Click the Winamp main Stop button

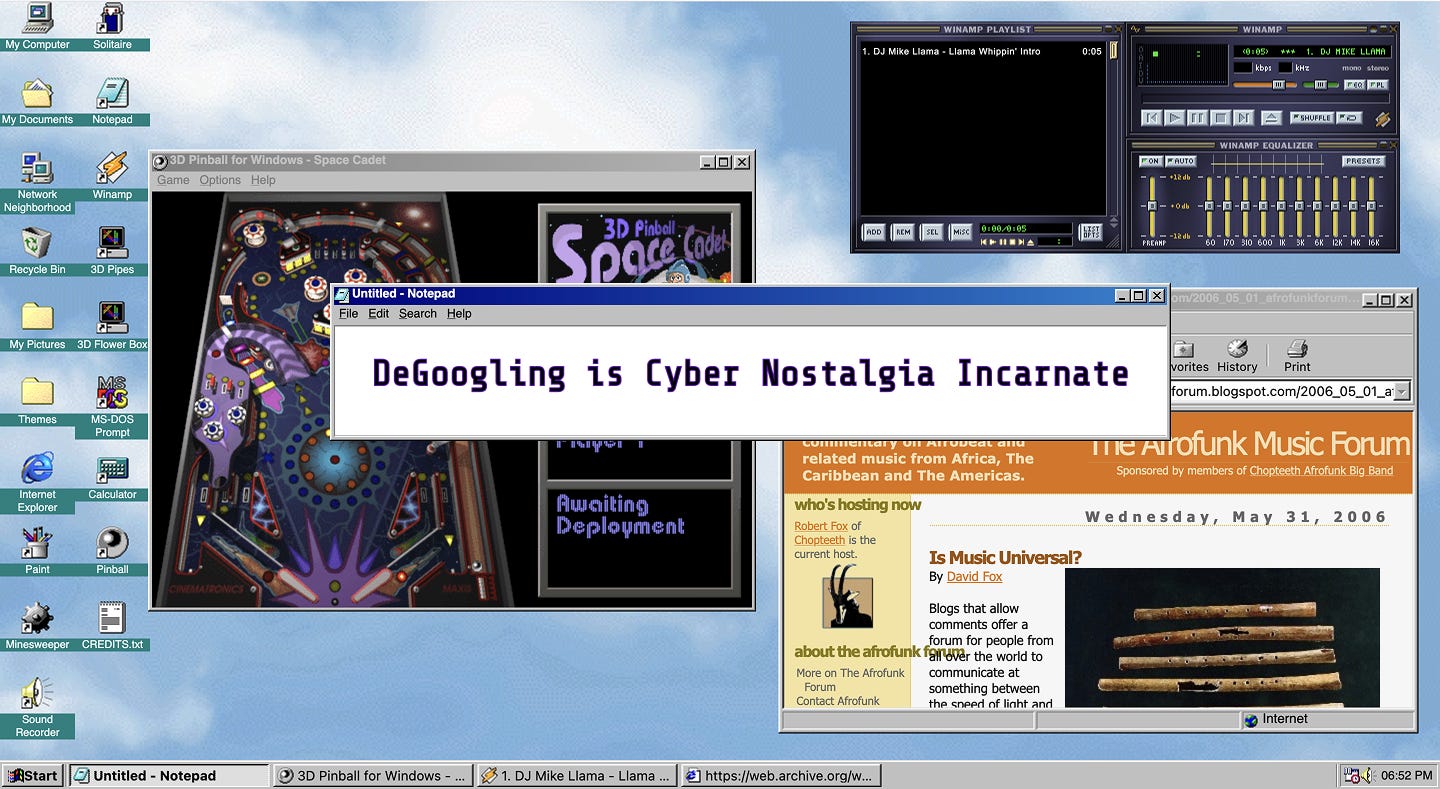coord(1220,118)
